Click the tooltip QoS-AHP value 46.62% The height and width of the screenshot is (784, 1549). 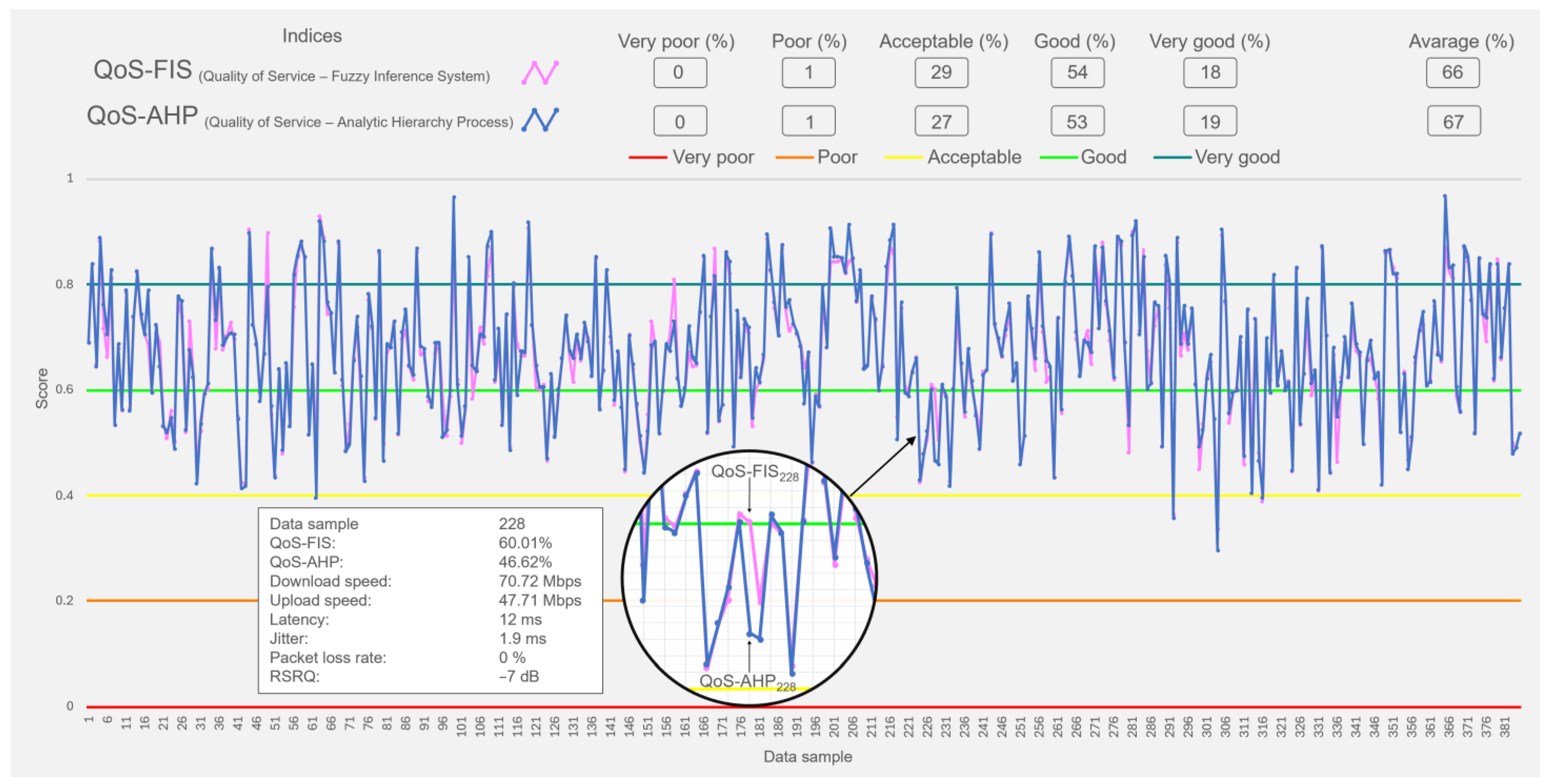[x=525, y=562]
